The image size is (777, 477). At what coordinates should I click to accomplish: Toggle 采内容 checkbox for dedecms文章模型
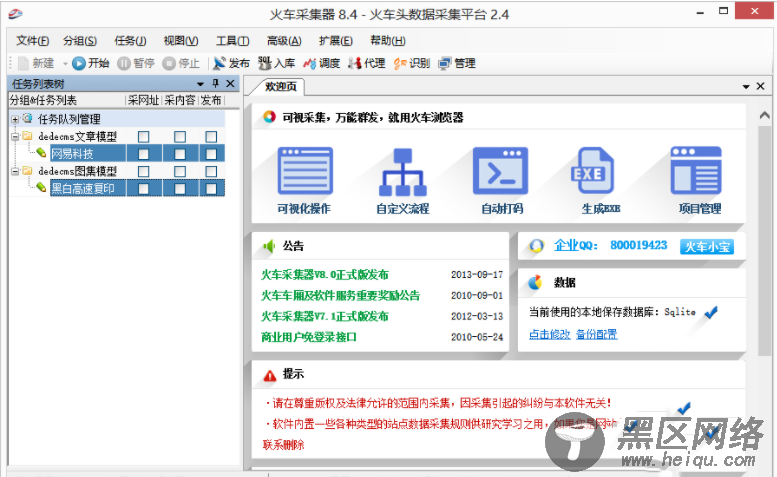(x=180, y=137)
